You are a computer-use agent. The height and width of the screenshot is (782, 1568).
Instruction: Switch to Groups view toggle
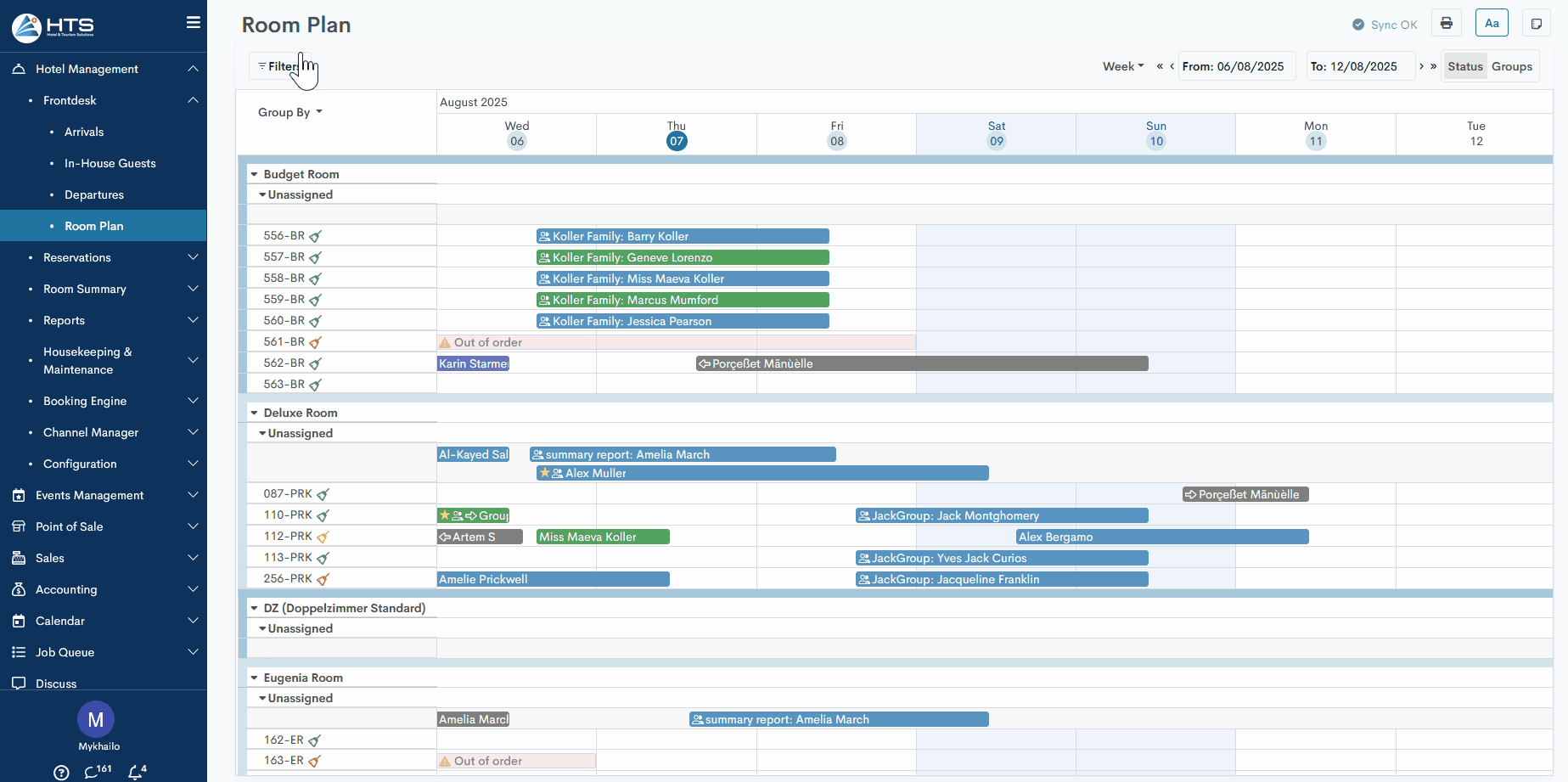[x=1511, y=66]
